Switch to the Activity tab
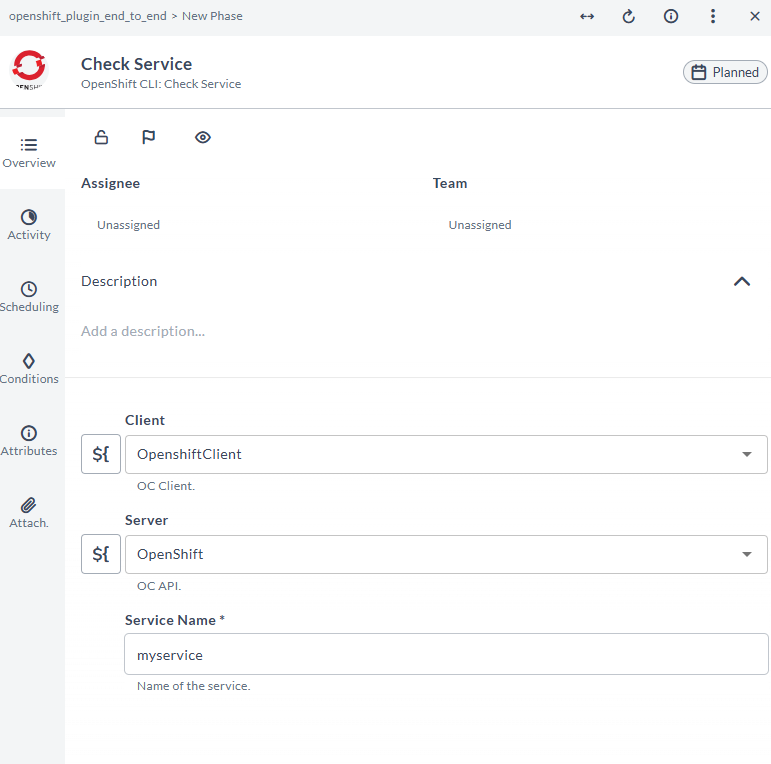This screenshot has height=764, width=771. point(29,225)
